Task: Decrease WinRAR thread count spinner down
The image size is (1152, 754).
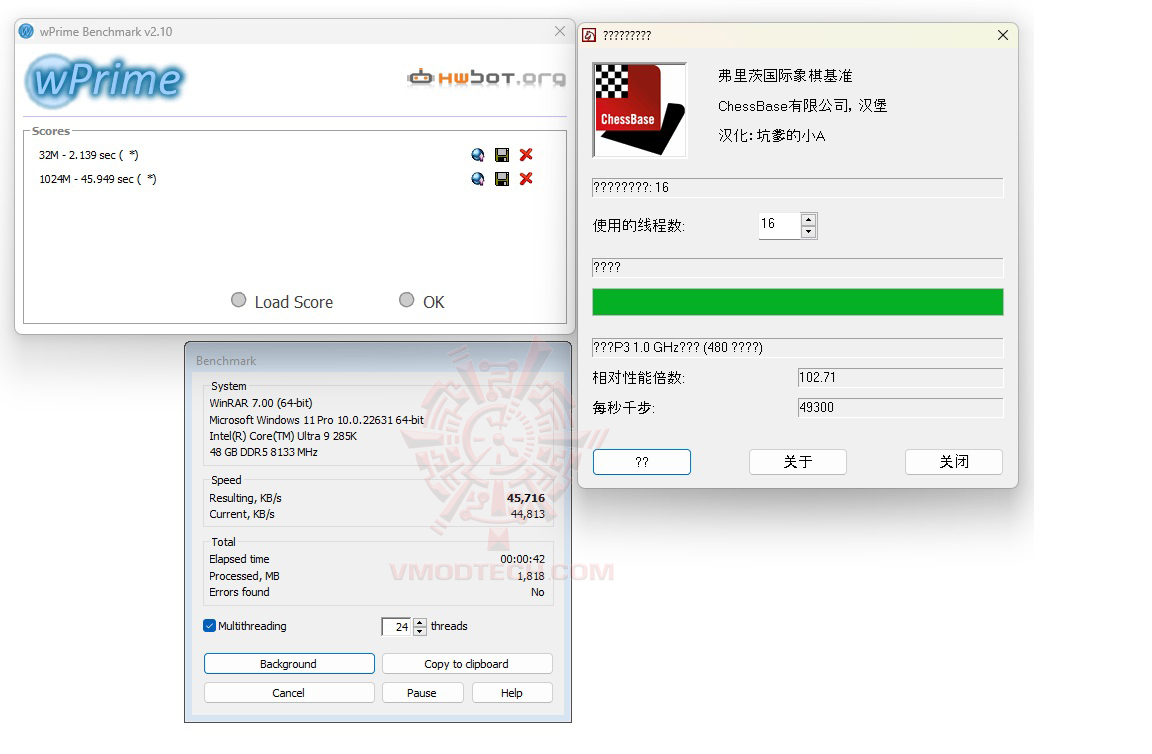Action: pos(420,631)
